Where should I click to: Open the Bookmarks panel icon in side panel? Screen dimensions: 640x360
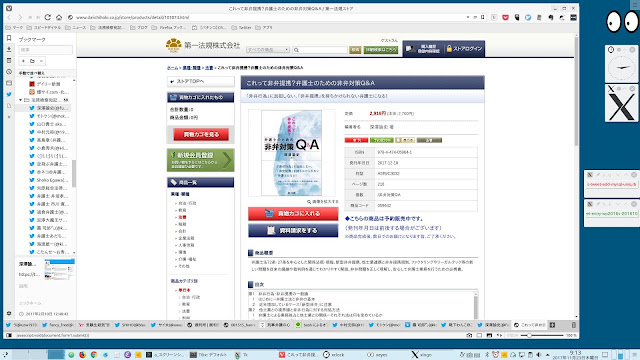[x=9, y=38]
